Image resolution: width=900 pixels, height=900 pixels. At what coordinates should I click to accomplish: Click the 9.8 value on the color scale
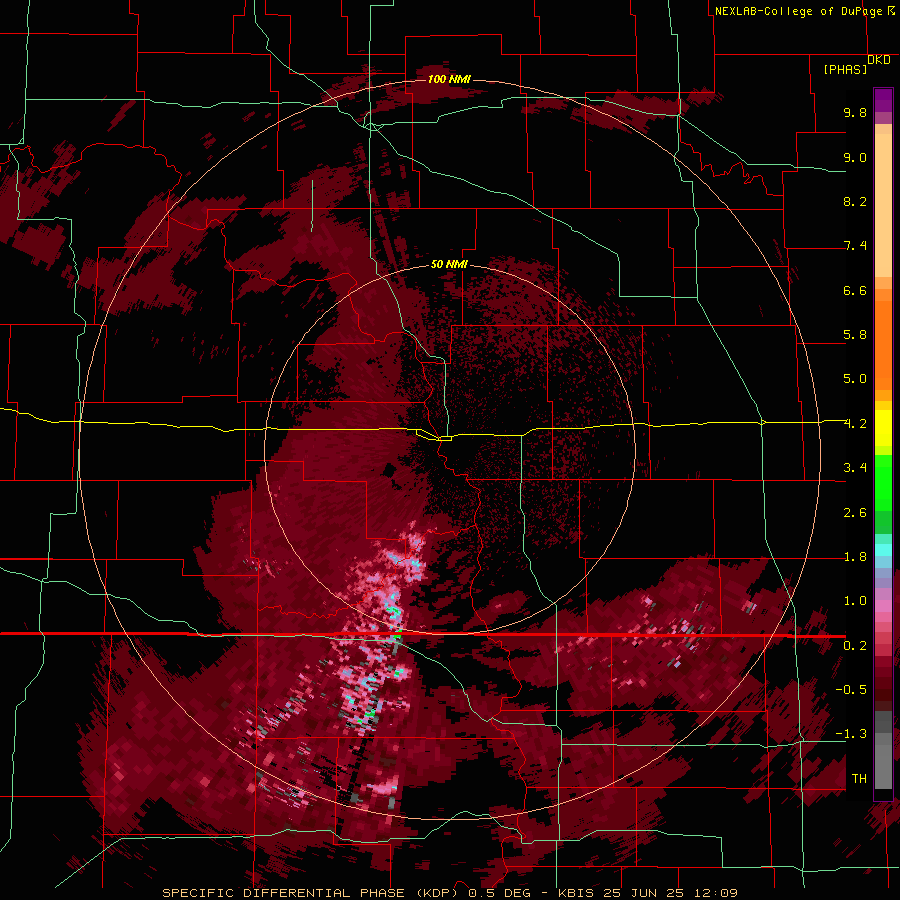[855, 112]
